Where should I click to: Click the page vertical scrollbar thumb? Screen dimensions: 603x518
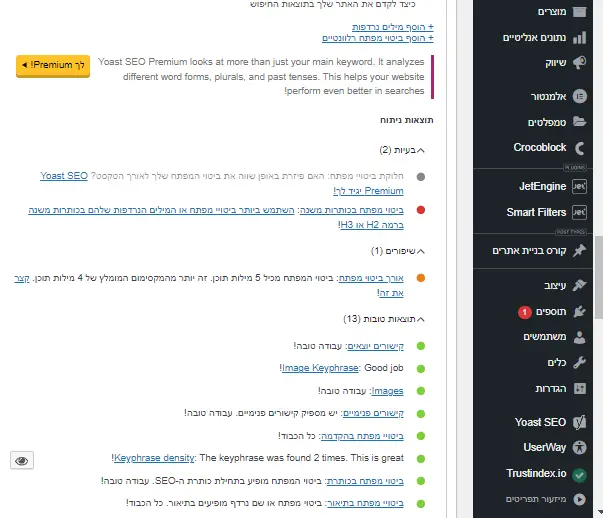pyautogui.click(x=599, y=277)
